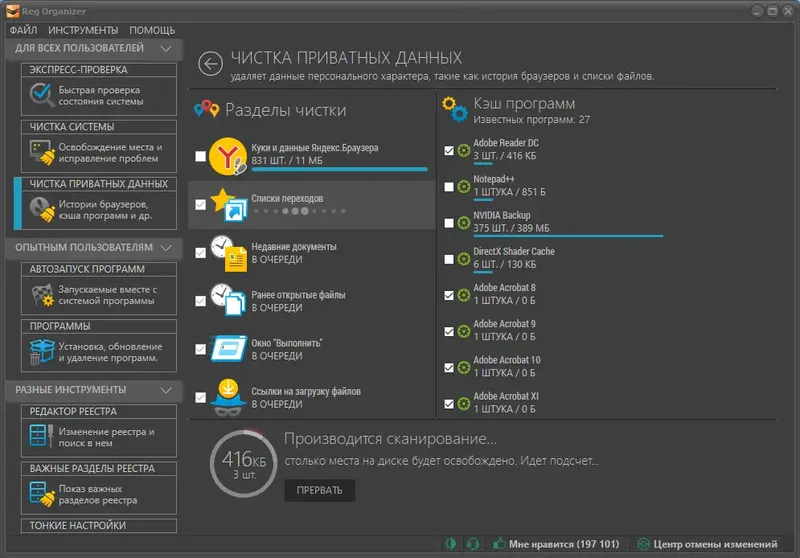Viewport: 800px width, 558px height.
Task: Check the NVIDIA Backup checkbox
Action: tap(449, 223)
